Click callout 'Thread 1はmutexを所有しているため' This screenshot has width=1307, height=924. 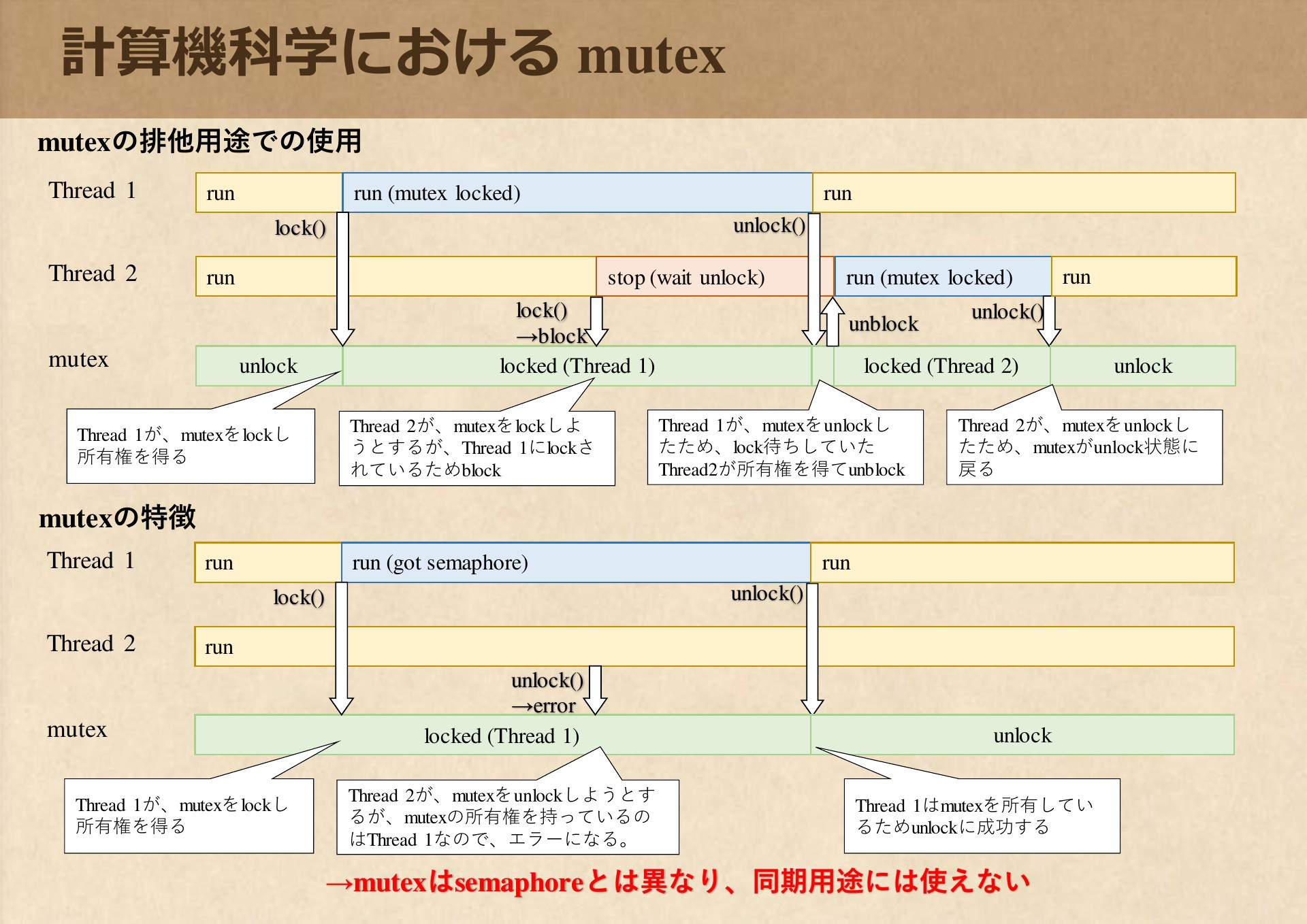pos(982,816)
